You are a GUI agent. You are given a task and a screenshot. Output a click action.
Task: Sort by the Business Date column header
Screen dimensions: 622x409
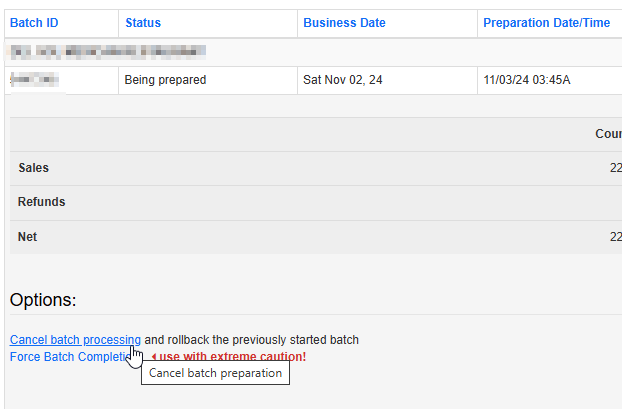coord(345,23)
